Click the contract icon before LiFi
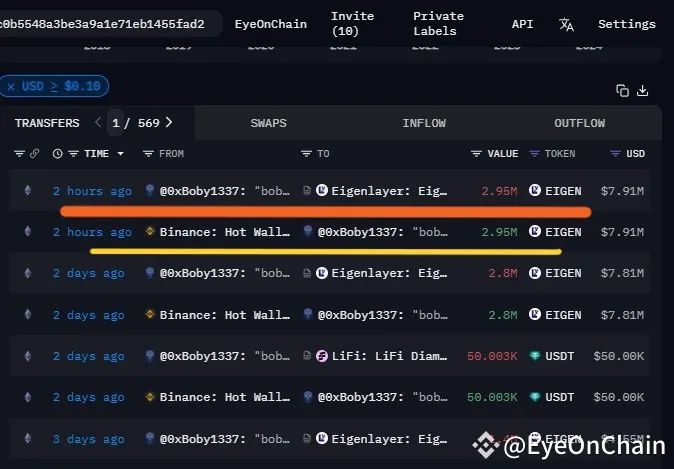The width and height of the screenshot is (674, 469). pos(307,356)
